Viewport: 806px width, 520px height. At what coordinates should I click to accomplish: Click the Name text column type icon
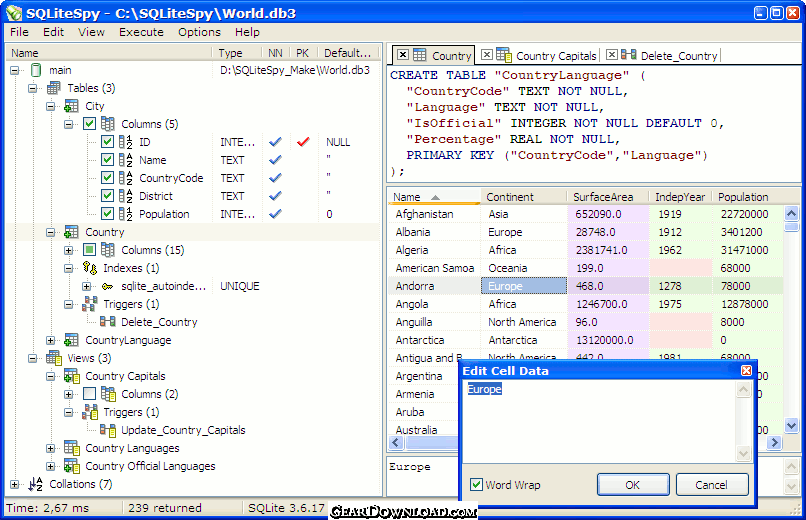125,160
